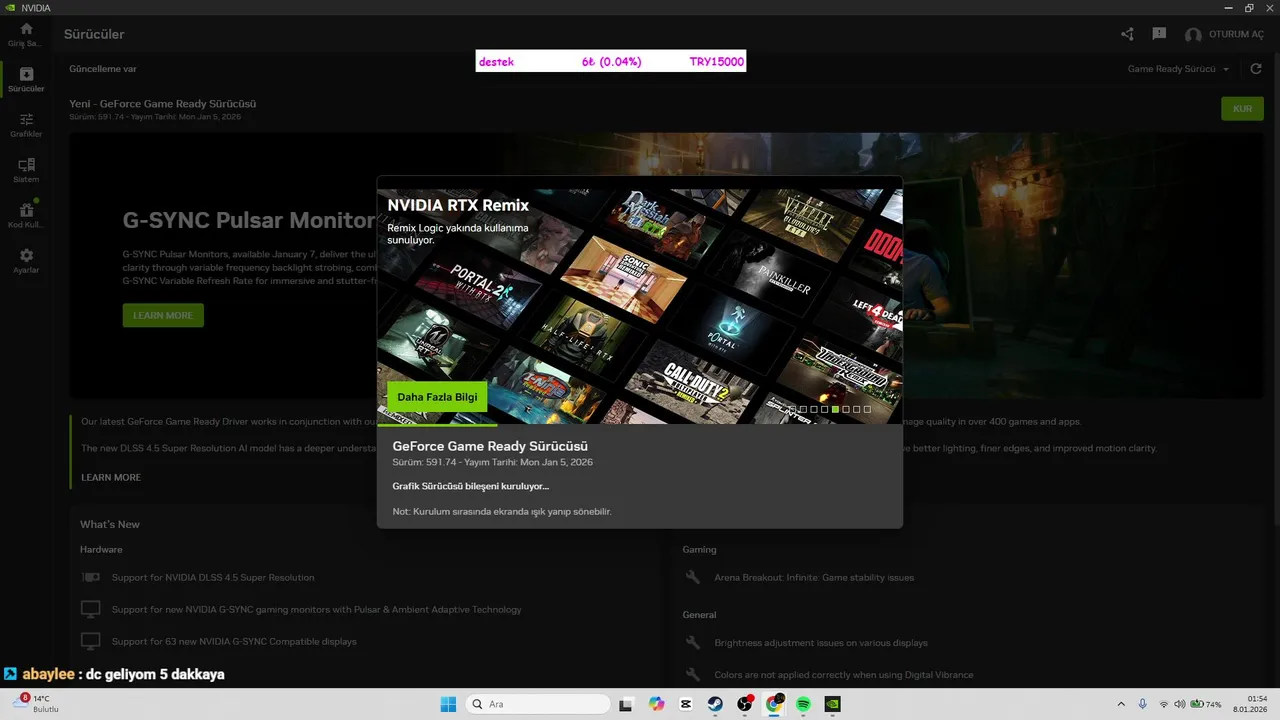This screenshot has height=720, width=1280.
Task: Click the NVIDIA app icon on the taskbar
Action: click(x=832, y=704)
